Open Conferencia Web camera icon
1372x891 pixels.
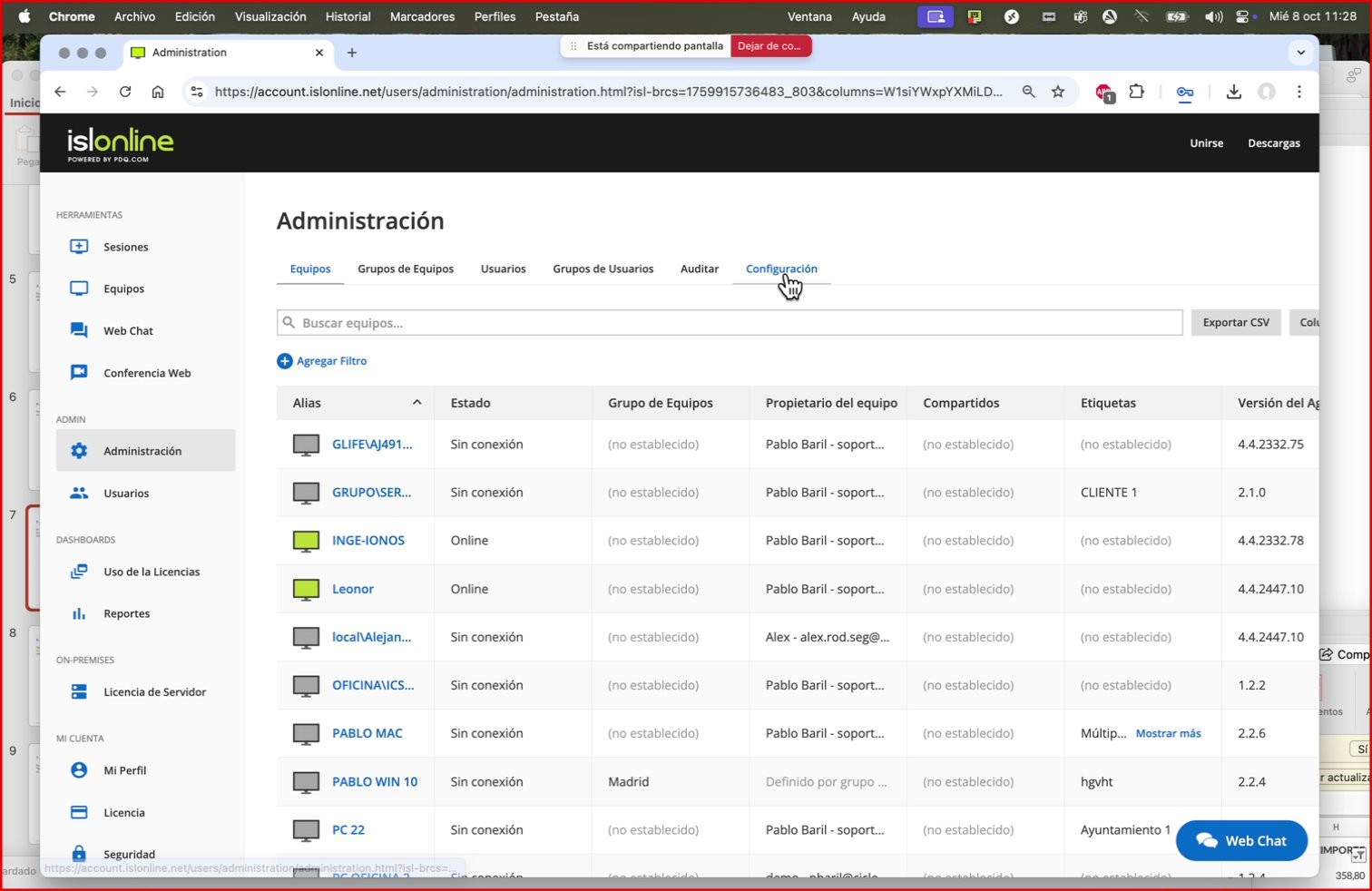click(79, 372)
